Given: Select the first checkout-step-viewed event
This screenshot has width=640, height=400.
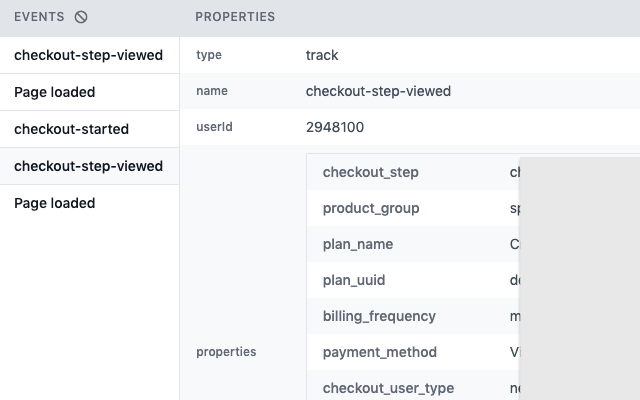Looking at the screenshot, I should [x=89, y=55].
